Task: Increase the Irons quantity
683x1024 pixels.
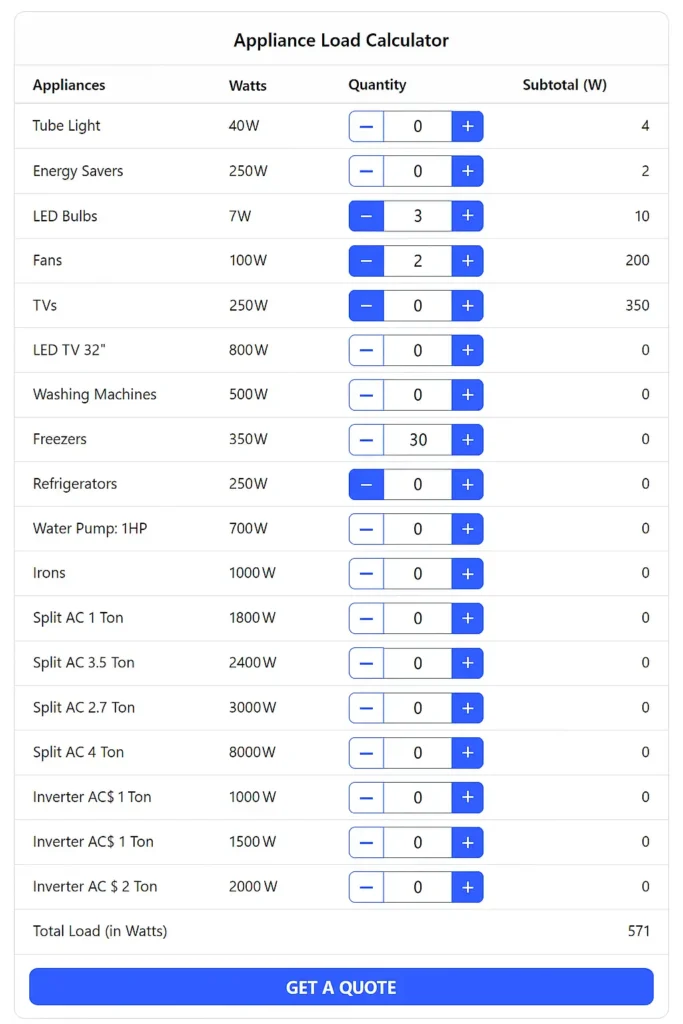Action: pyautogui.click(x=467, y=573)
